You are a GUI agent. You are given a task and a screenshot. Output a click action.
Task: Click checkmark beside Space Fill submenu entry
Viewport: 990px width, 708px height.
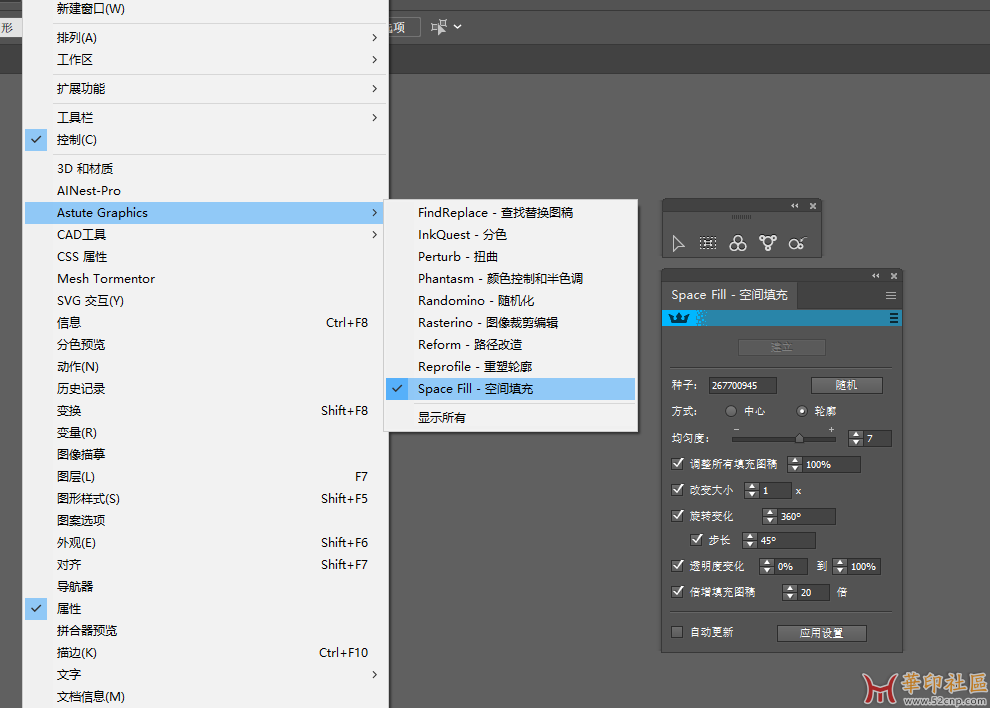[x=397, y=388]
